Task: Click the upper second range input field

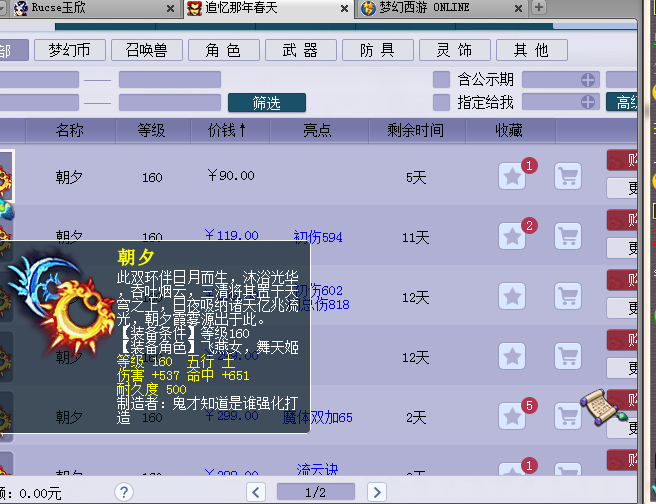Action: point(170,79)
